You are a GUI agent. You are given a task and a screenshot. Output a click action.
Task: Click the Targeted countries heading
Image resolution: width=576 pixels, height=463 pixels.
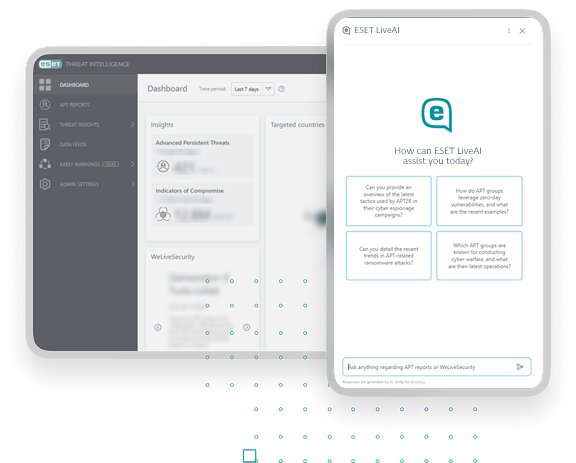tap(298, 125)
